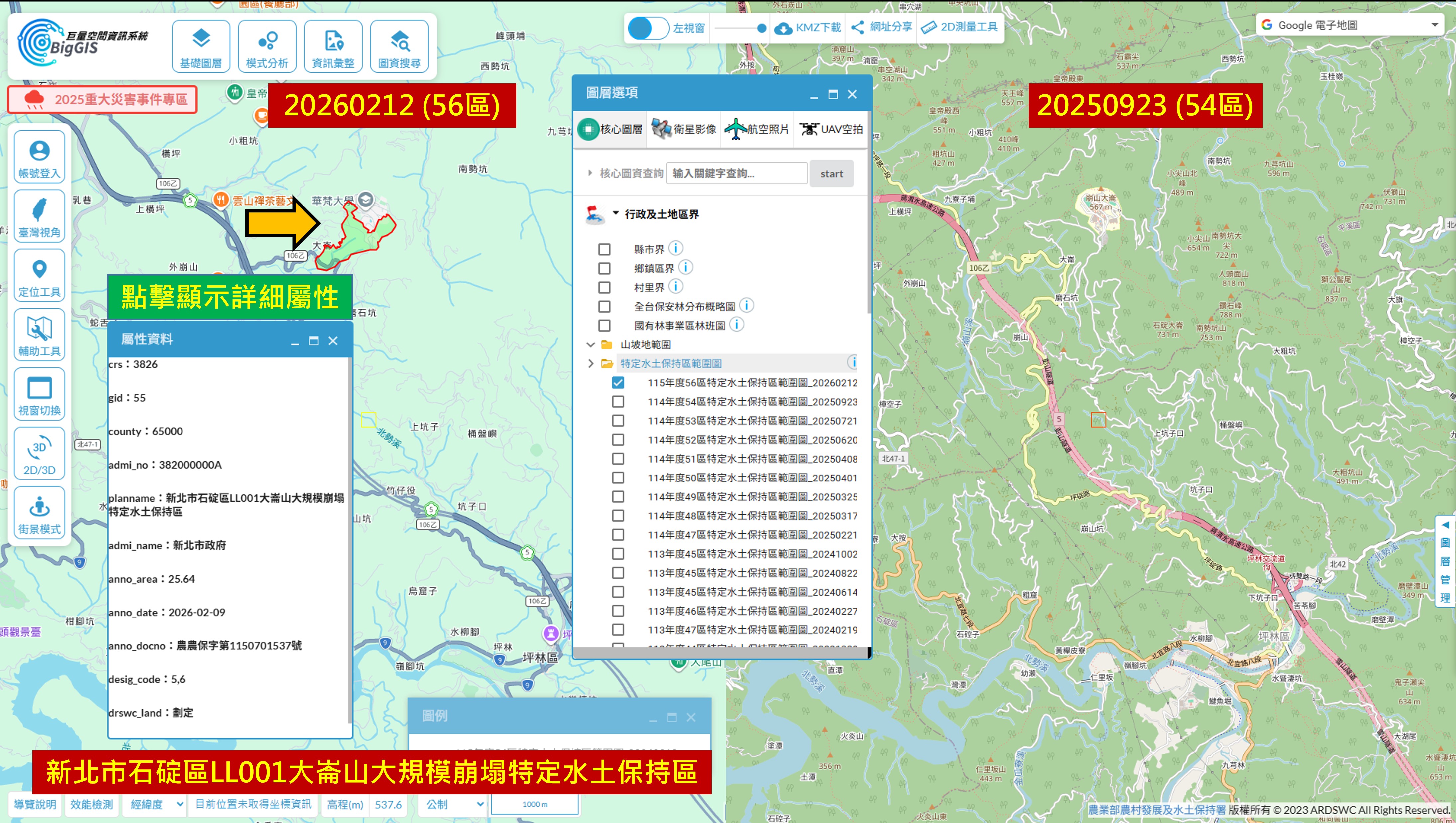Switch to the 航空照片 tab
The image size is (1456, 823).
[756, 129]
